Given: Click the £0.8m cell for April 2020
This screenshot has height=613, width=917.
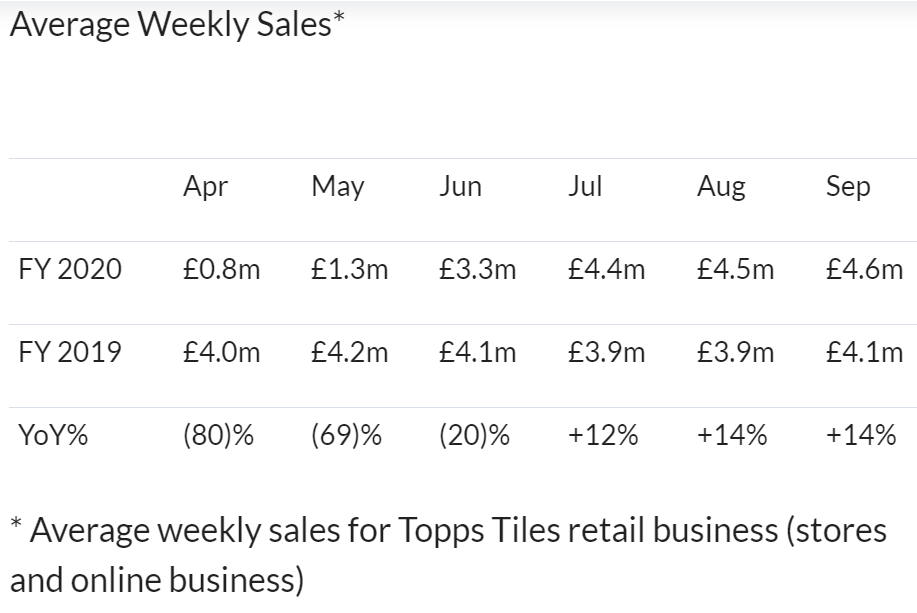Looking at the screenshot, I should tap(221, 270).
